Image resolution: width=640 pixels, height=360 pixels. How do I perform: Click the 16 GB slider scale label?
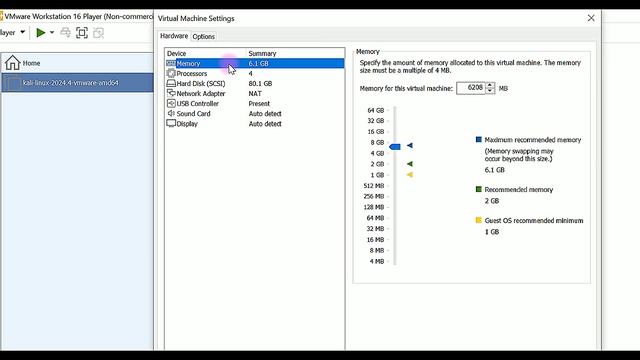pos(376,131)
